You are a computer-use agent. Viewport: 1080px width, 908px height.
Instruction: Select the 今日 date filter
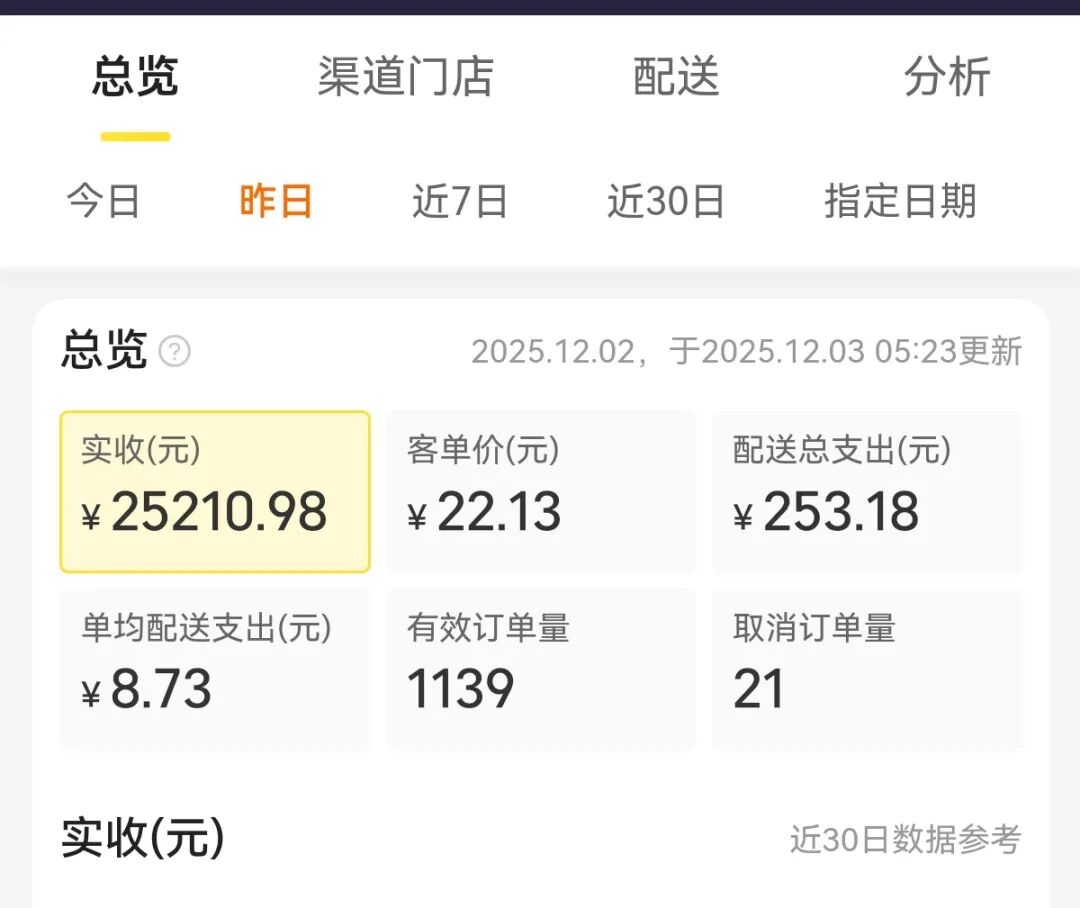point(104,201)
